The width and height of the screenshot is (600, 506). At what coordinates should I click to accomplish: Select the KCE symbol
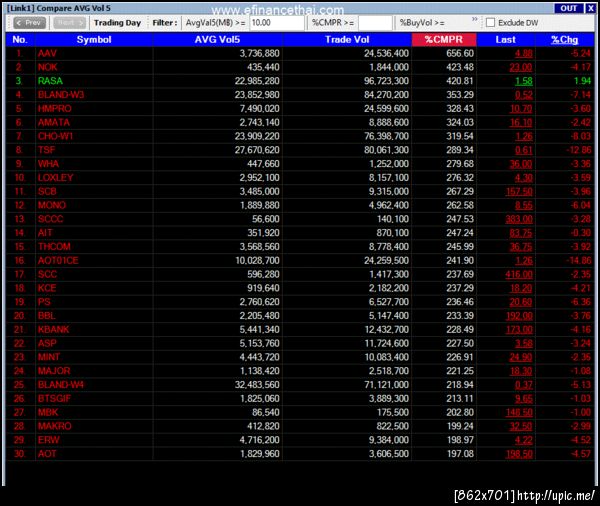tap(47, 288)
